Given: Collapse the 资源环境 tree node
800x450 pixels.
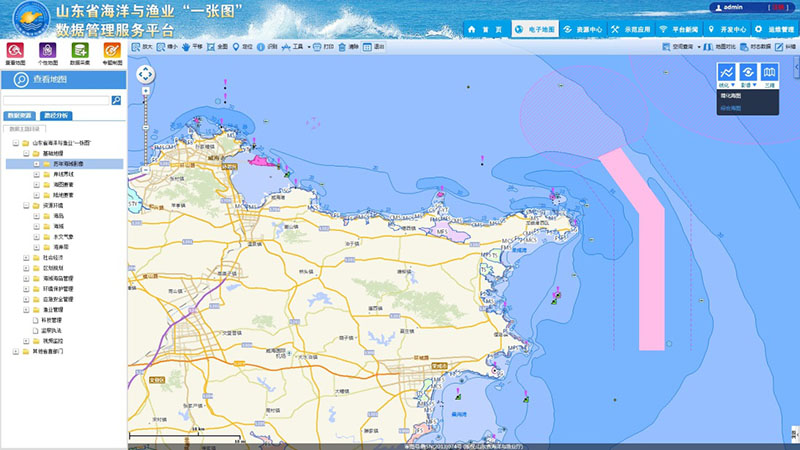Looking at the screenshot, I should 26,206.
